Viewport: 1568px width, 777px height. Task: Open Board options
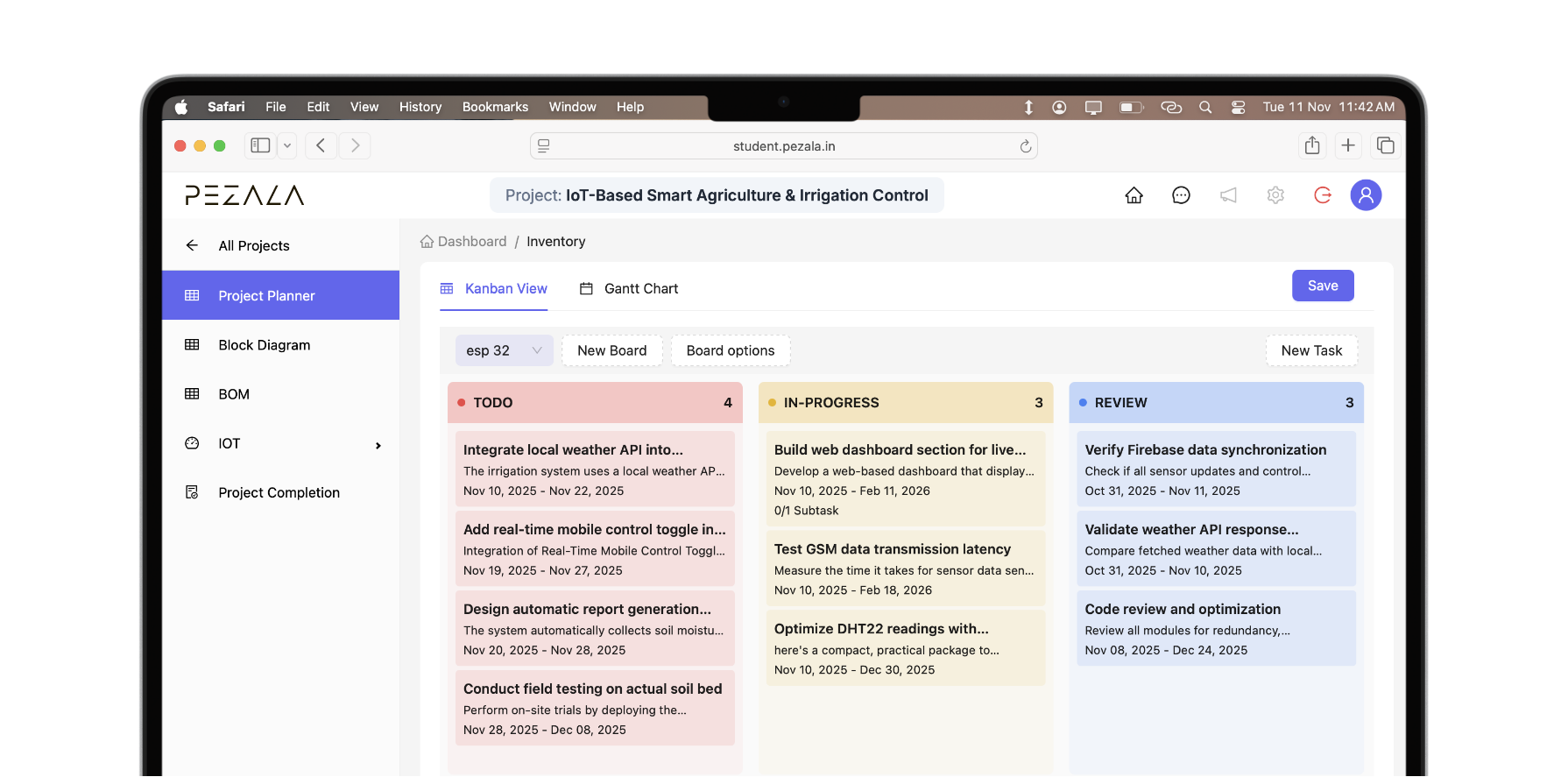click(730, 350)
